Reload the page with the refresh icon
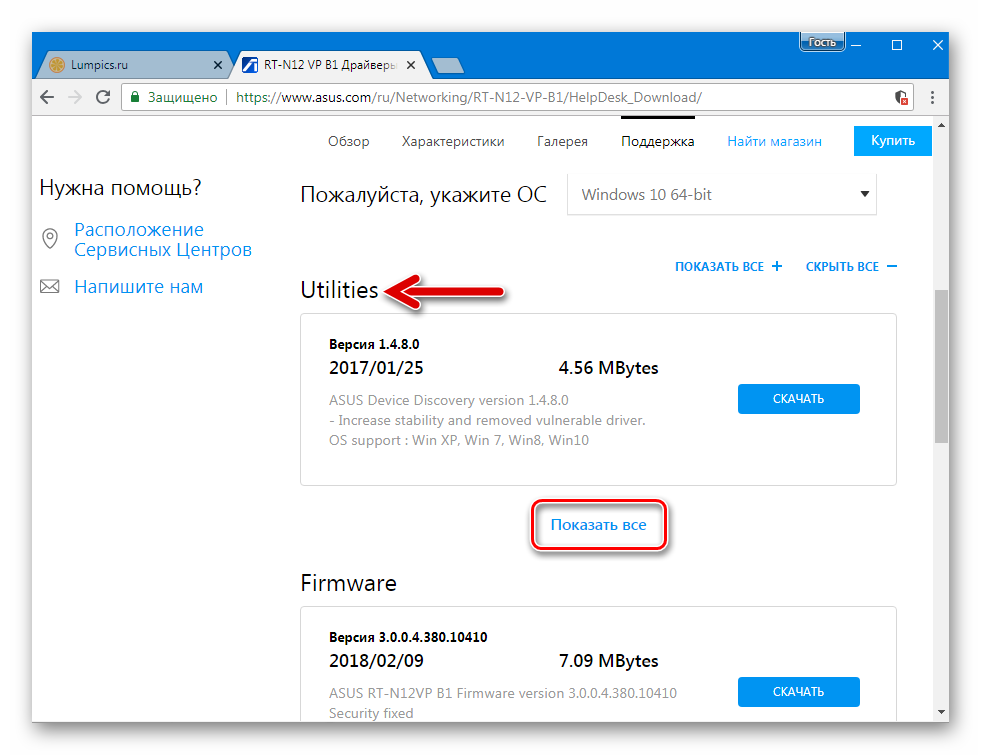The height and width of the screenshot is (755, 981). point(103,97)
